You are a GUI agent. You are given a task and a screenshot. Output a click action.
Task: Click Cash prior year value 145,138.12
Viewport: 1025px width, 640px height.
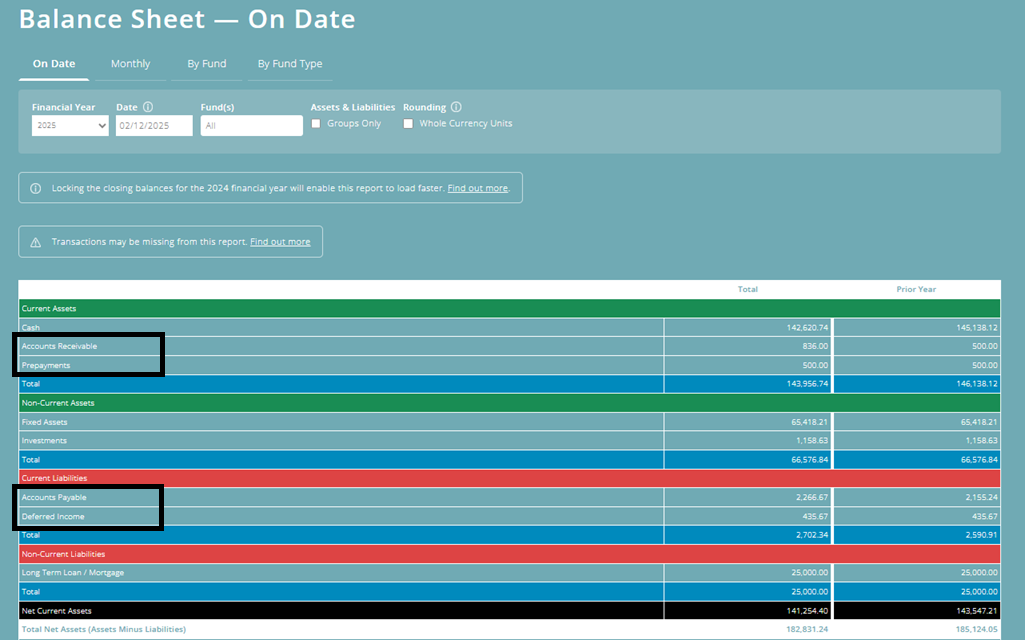coord(977,328)
